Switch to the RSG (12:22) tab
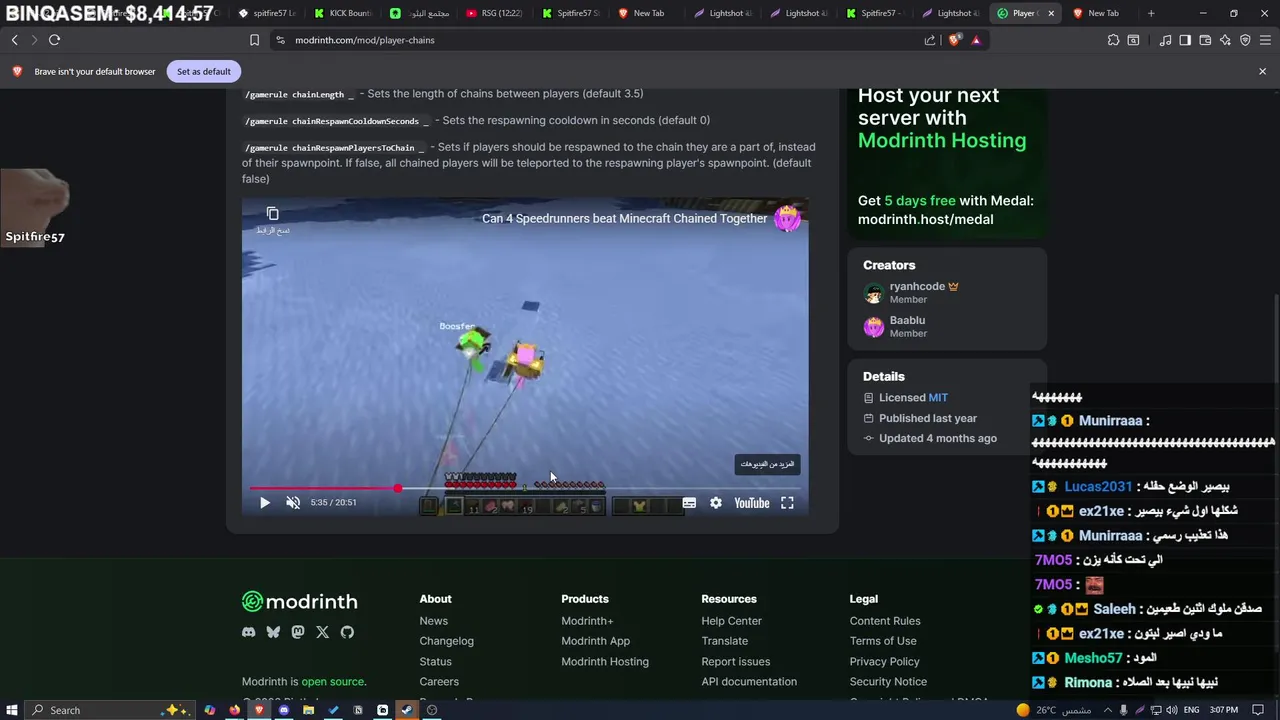This screenshot has width=1280, height=720. pyautogui.click(x=497, y=13)
